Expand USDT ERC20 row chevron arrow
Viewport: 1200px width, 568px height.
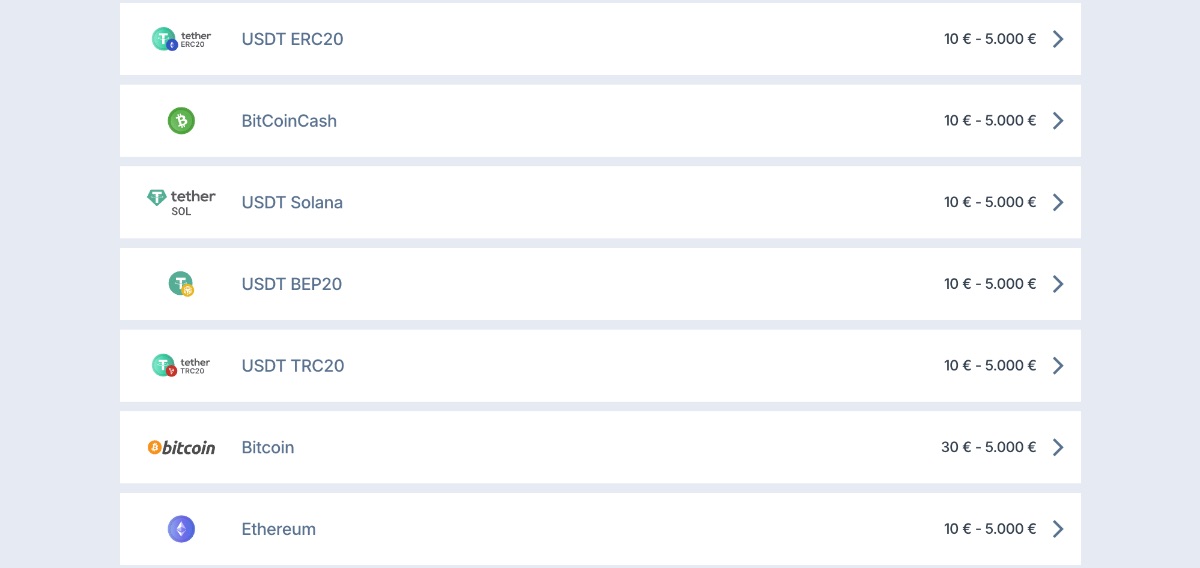[x=1058, y=39]
